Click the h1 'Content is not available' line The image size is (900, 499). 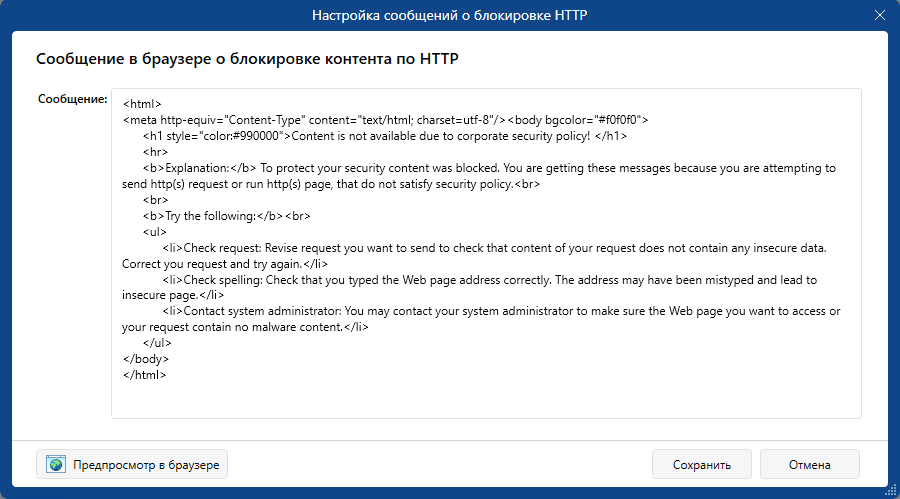tap(385, 136)
